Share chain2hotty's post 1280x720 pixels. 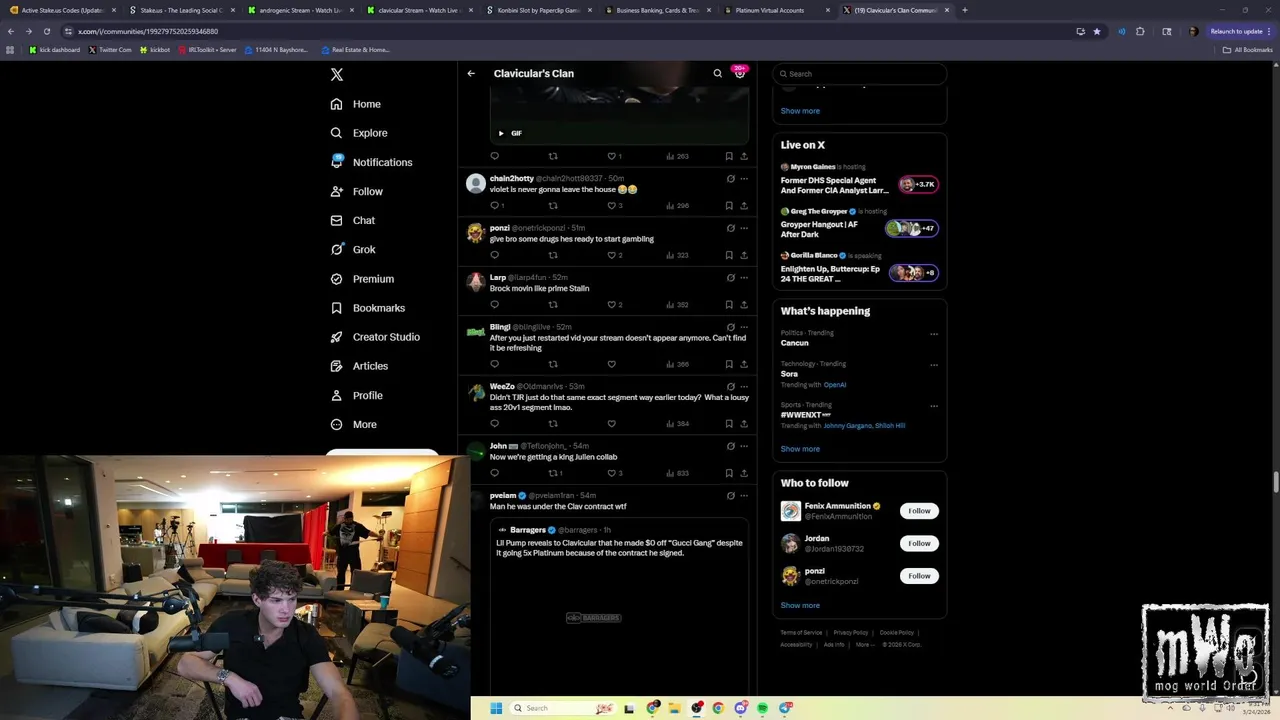744,205
